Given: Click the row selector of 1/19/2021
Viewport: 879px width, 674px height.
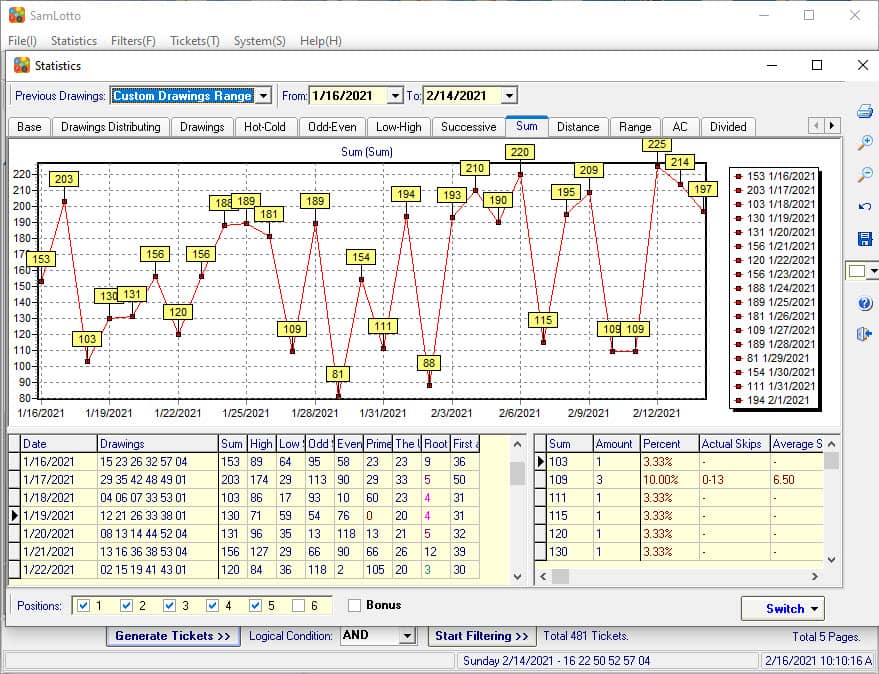Looking at the screenshot, I should (14, 516).
